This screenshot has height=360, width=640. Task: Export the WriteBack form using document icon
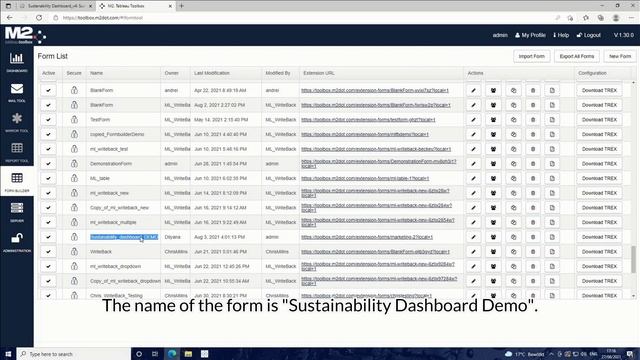[x=552, y=251]
